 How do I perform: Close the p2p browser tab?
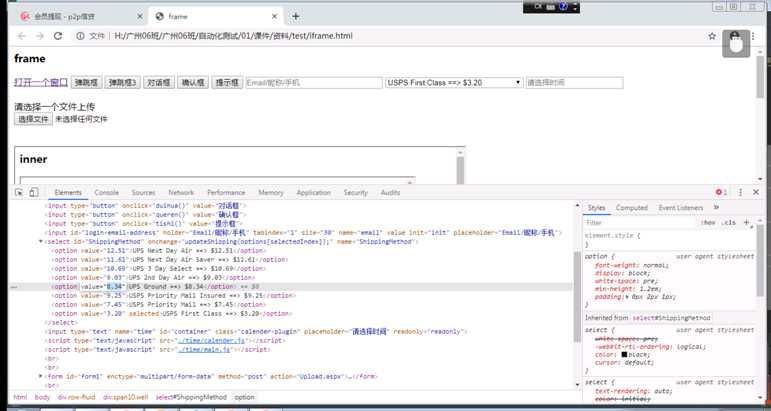coord(140,16)
